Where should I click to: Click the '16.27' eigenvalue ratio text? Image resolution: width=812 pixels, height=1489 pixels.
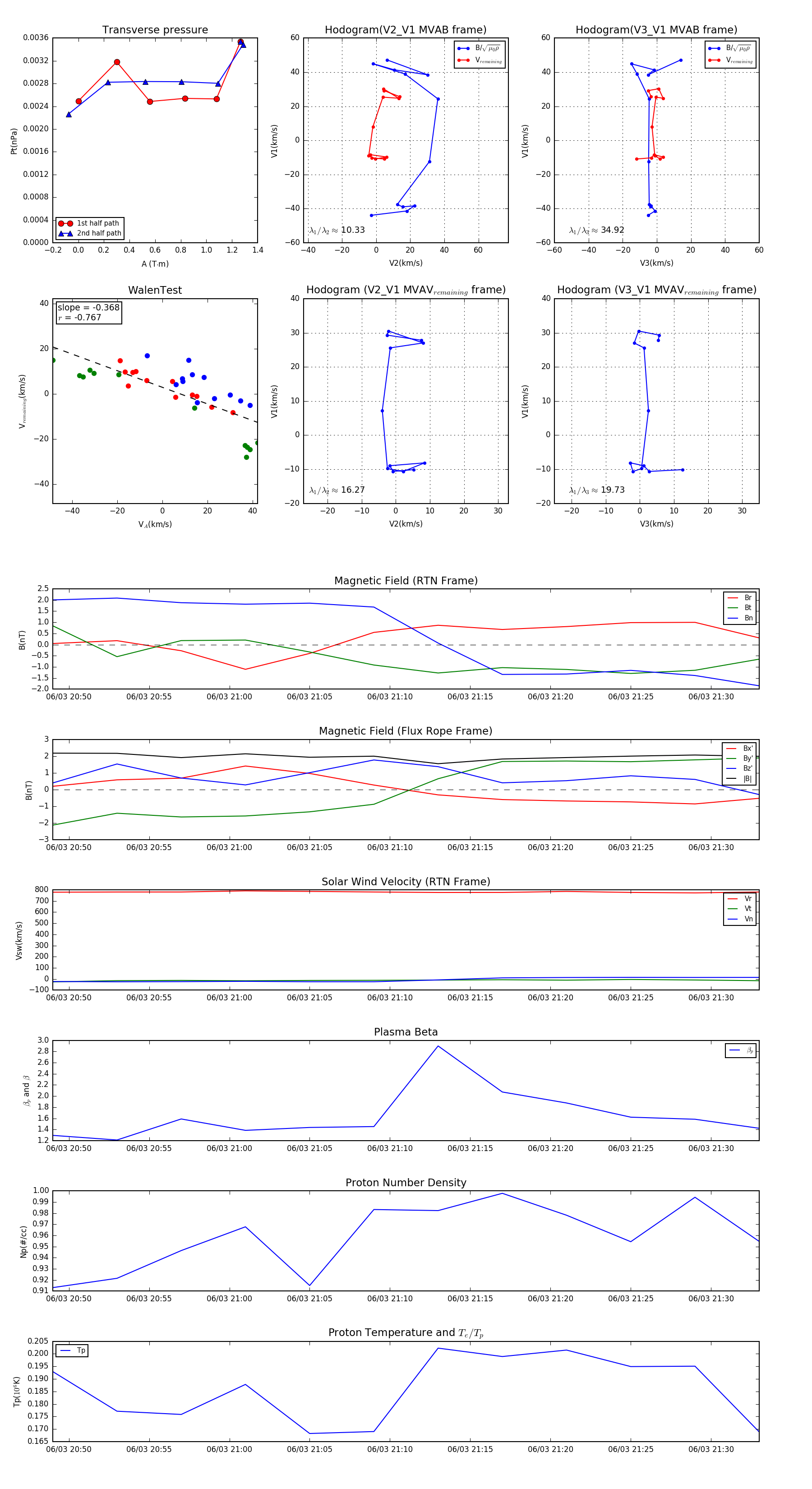(352, 490)
